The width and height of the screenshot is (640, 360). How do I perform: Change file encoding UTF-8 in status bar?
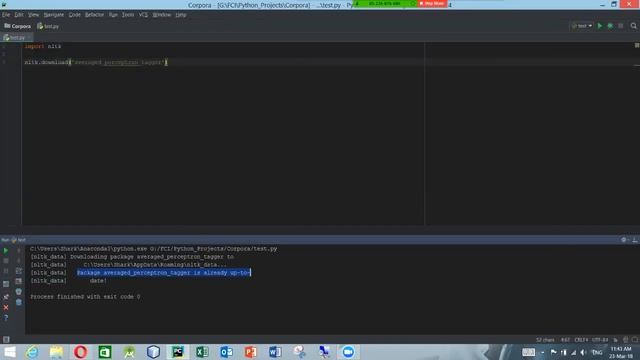pyautogui.click(x=600, y=340)
